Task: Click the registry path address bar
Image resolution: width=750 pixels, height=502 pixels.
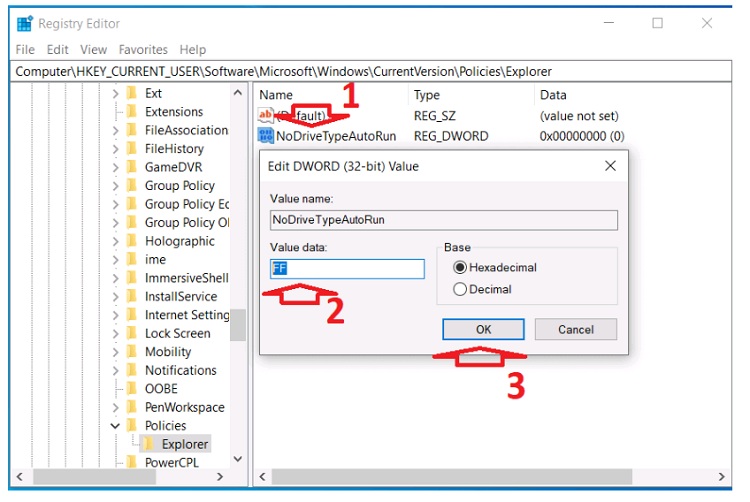Action: click(371, 71)
